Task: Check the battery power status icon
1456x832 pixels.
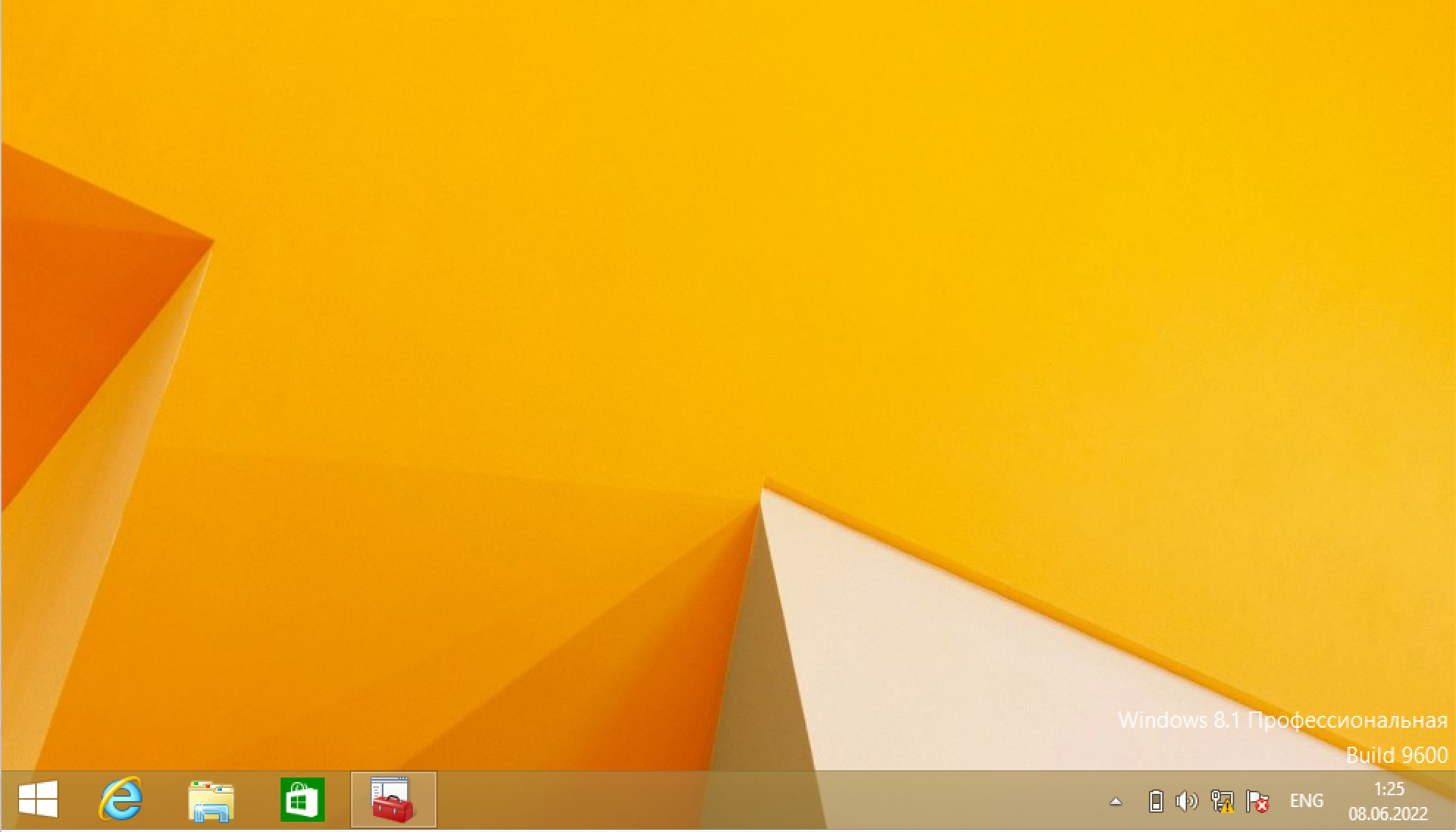Action: (x=1156, y=800)
